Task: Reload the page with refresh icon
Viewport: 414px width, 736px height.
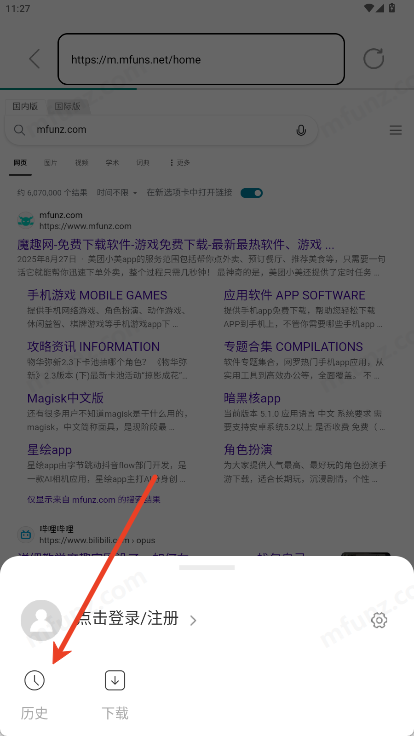Action: click(x=374, y=59)
